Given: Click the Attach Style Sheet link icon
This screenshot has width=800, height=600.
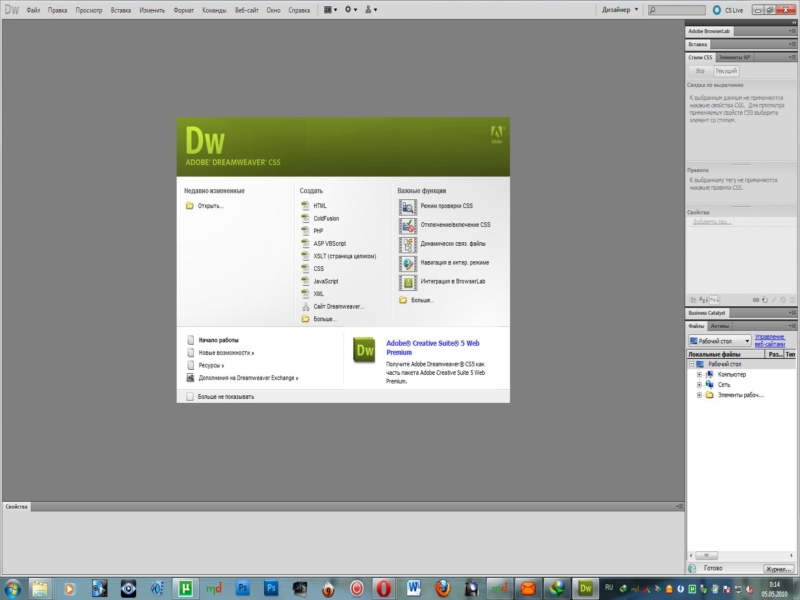Looking at the screenshot, I should tap(756, 300).
